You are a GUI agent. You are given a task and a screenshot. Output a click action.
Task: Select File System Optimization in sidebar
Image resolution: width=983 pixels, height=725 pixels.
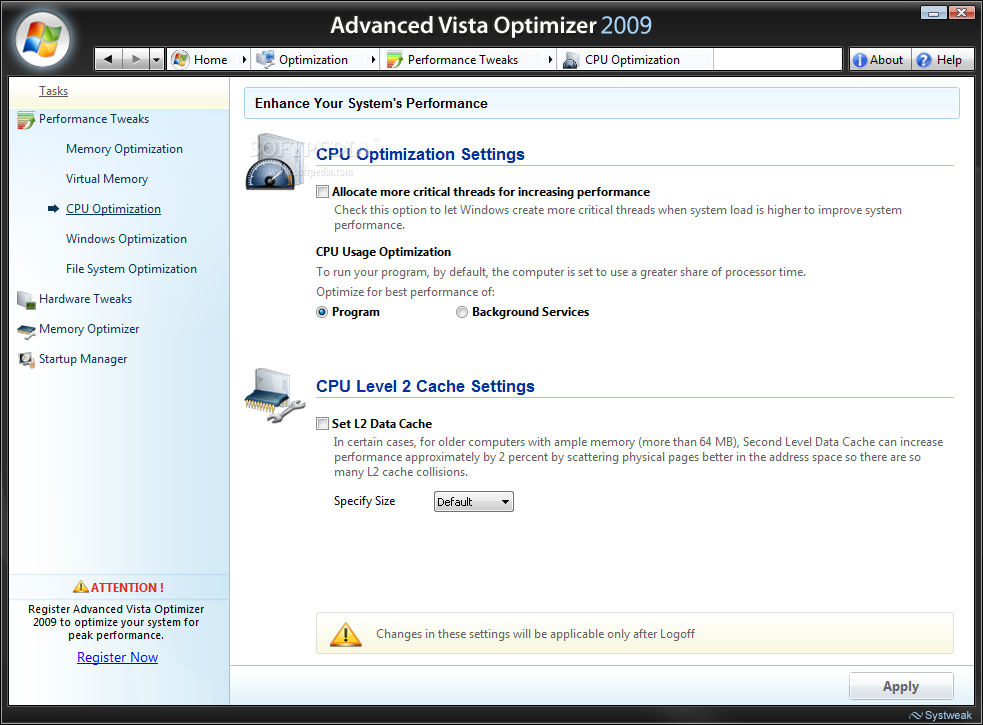131,269
